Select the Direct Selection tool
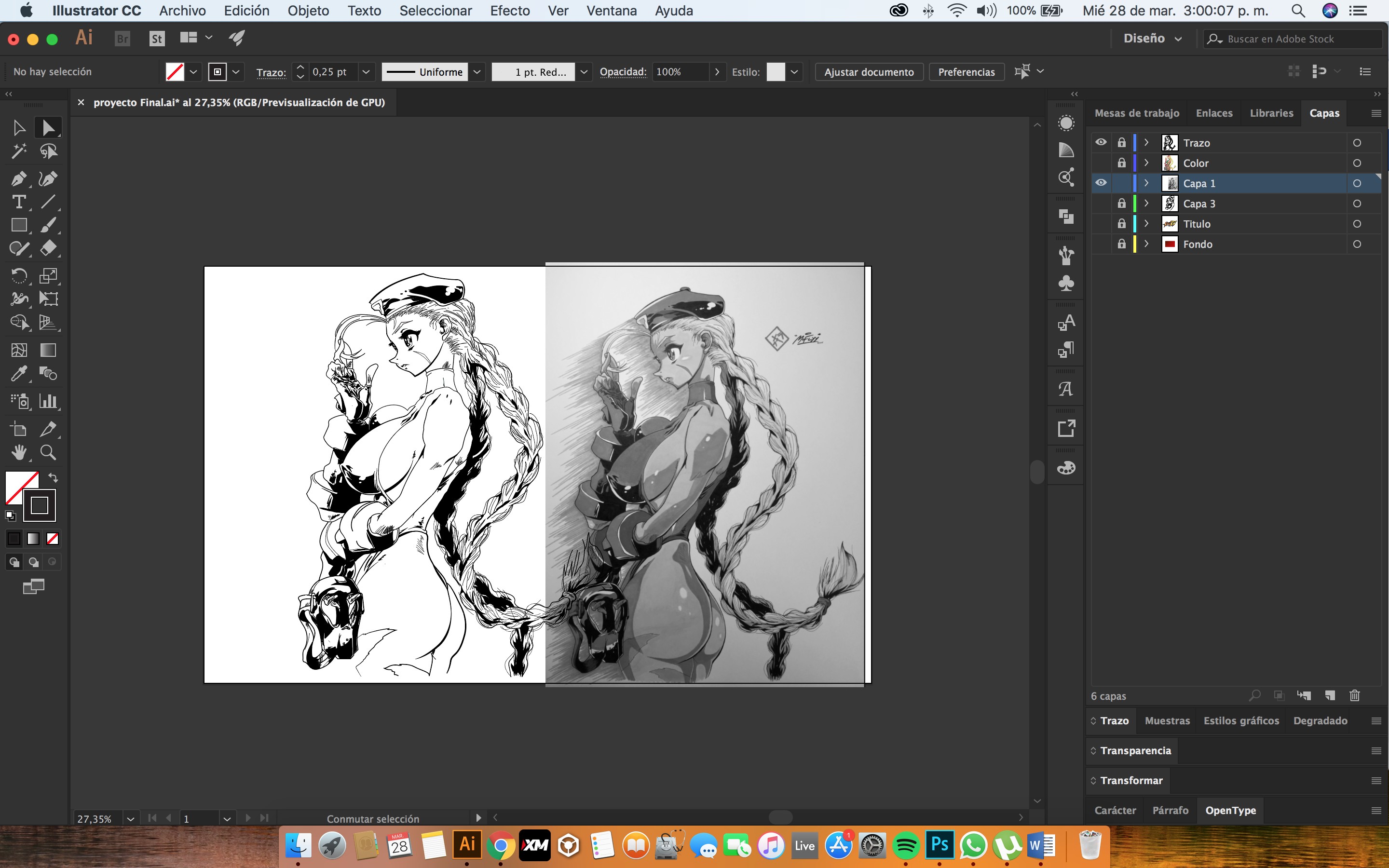 (48, 127)
